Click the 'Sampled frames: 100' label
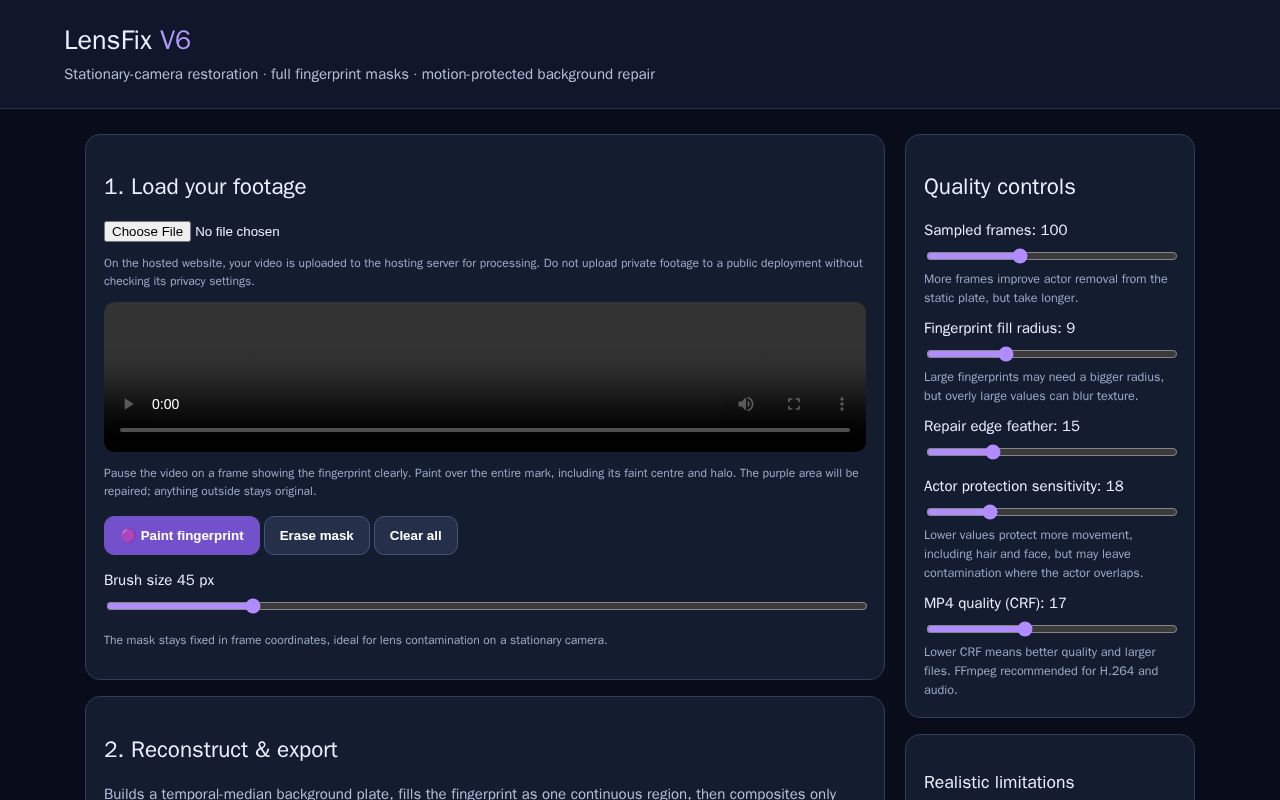This screenshot has width=1280, height=800. (995, 230)
